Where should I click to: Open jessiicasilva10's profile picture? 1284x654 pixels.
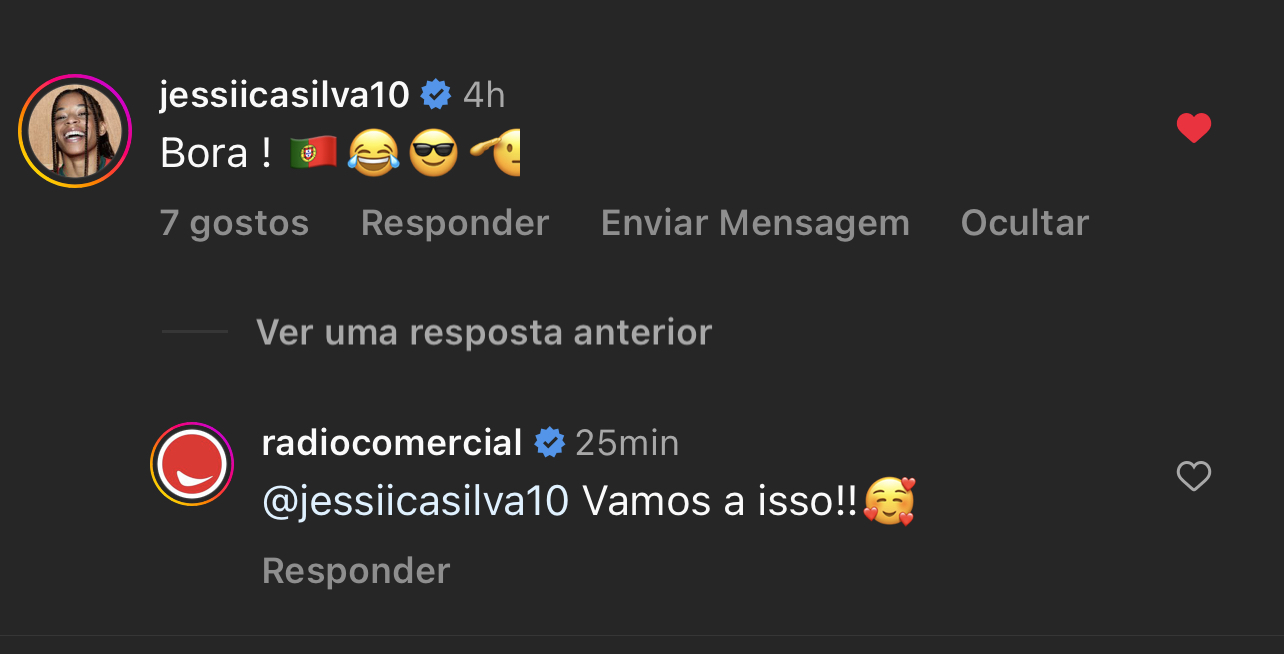(75, 131)
